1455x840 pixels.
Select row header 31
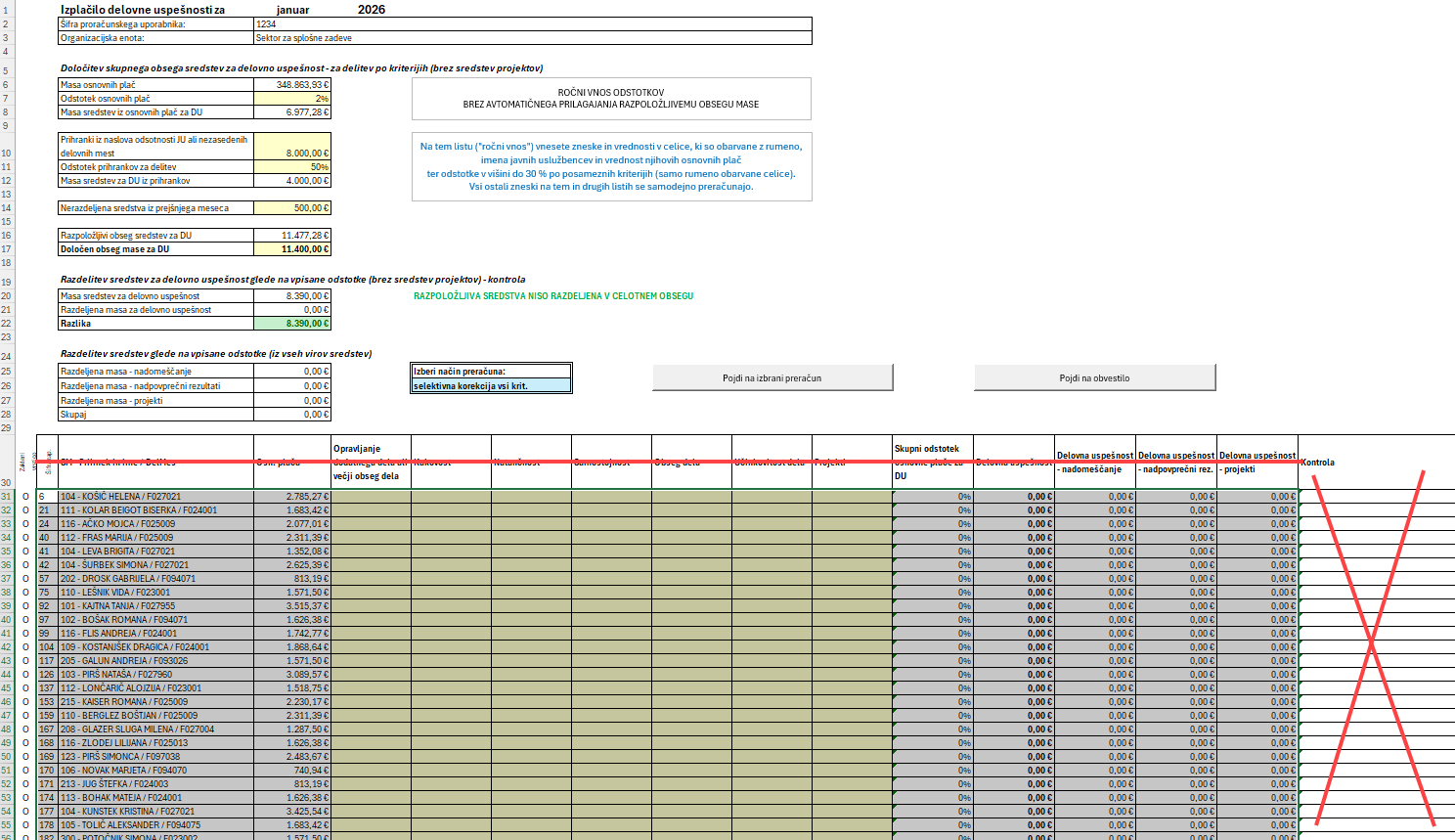click(x=7, y=497)
